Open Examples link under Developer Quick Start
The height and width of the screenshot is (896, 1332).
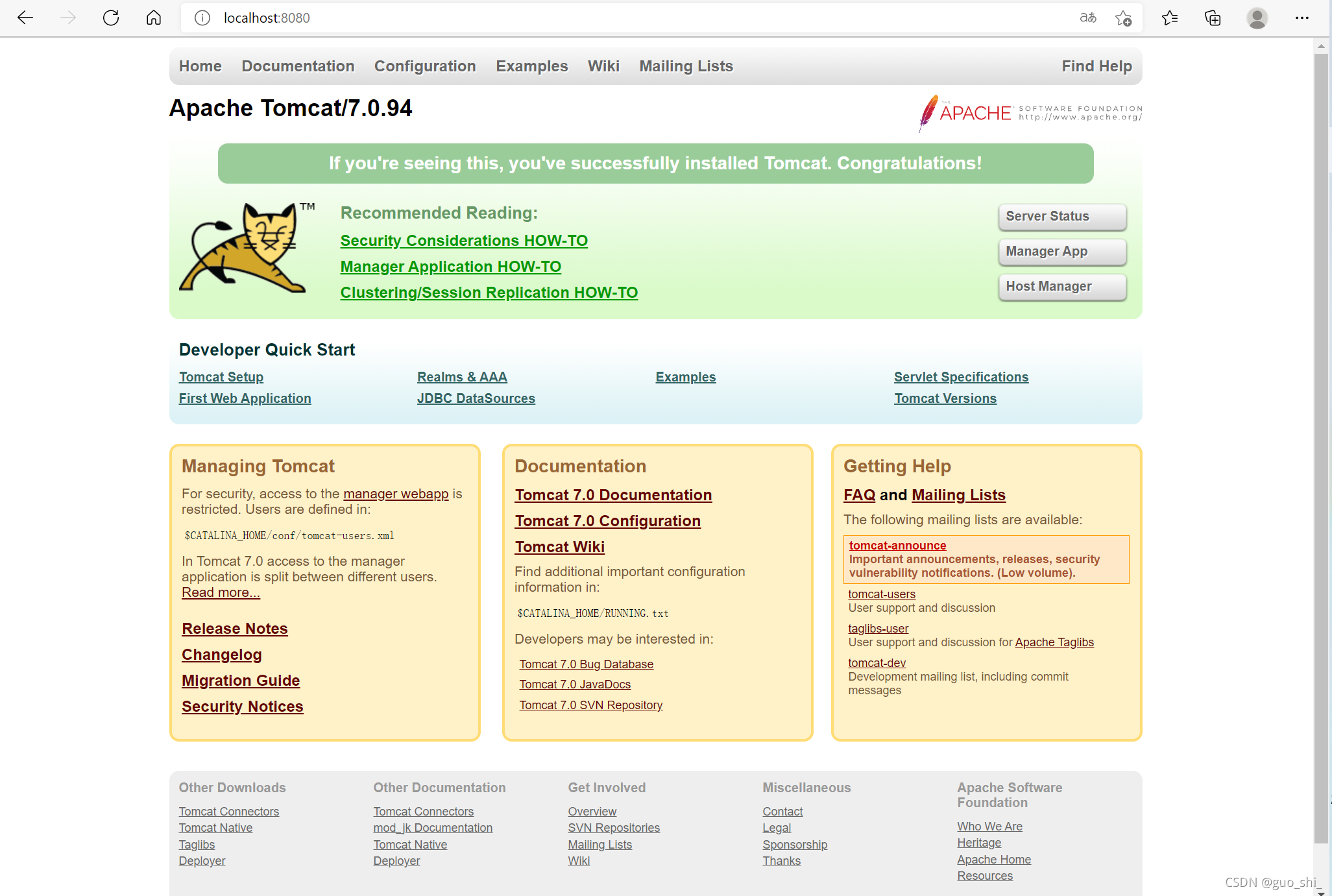pyautogui.click(x=686, y=377)
